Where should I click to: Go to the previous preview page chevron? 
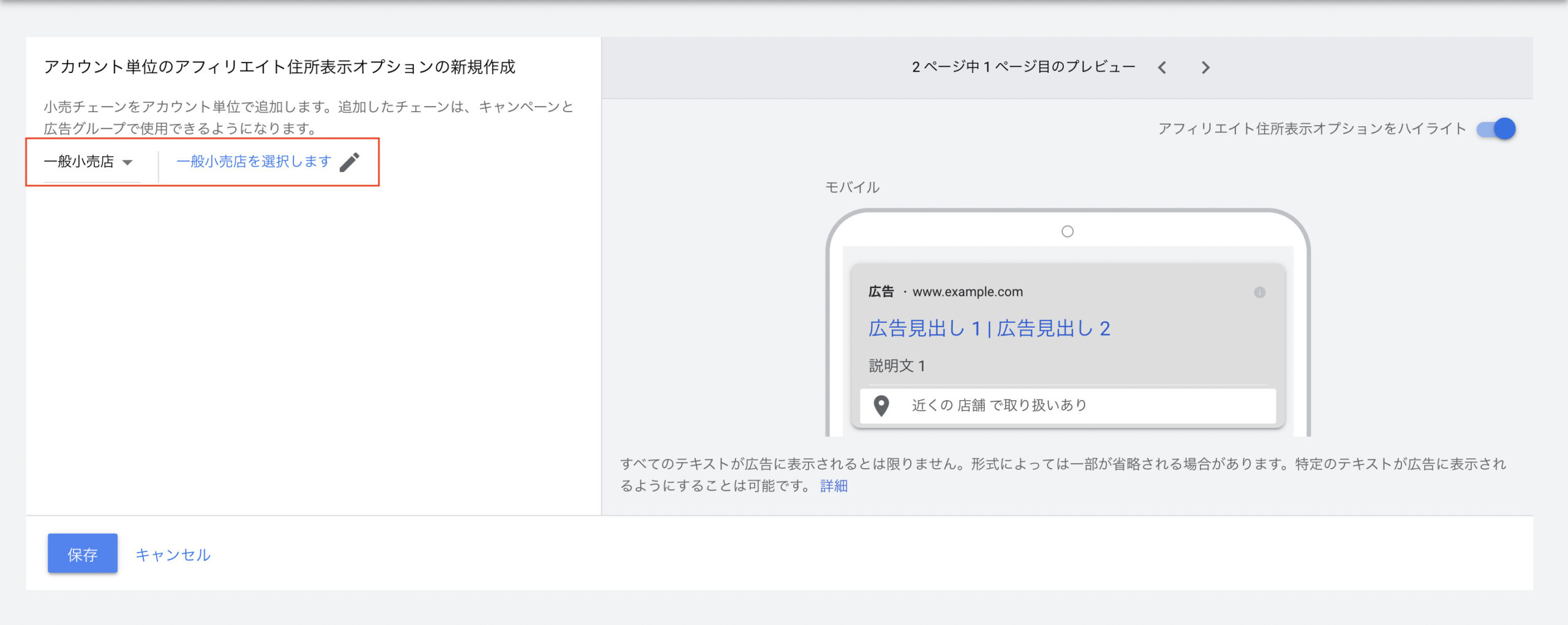click(x=1162, y=67)
